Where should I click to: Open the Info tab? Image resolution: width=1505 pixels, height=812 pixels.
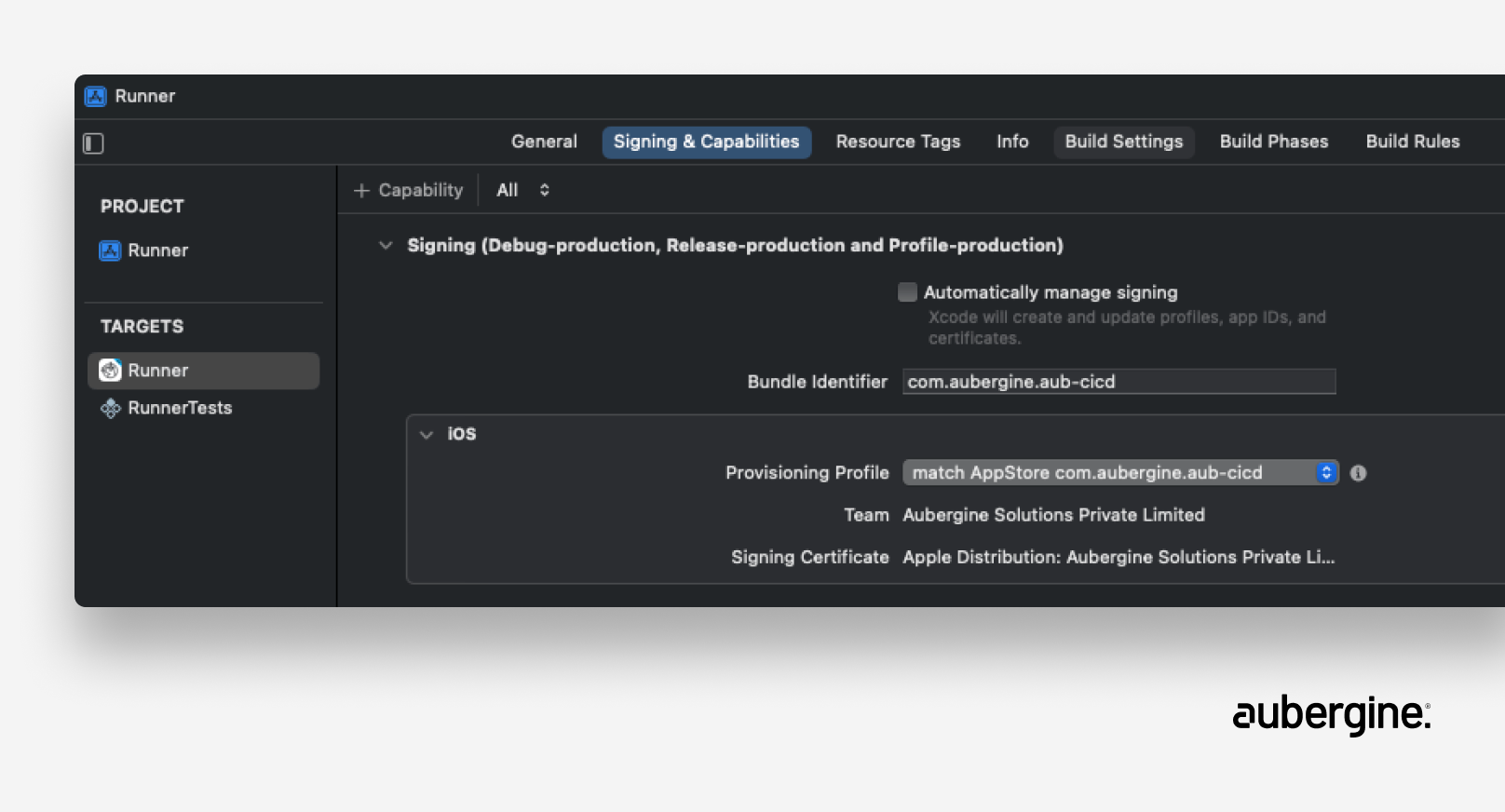tap(1012, 142)
